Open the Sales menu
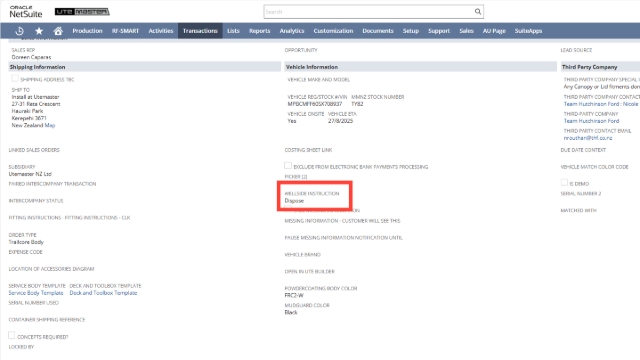640x360 pixels. point(466,31)
